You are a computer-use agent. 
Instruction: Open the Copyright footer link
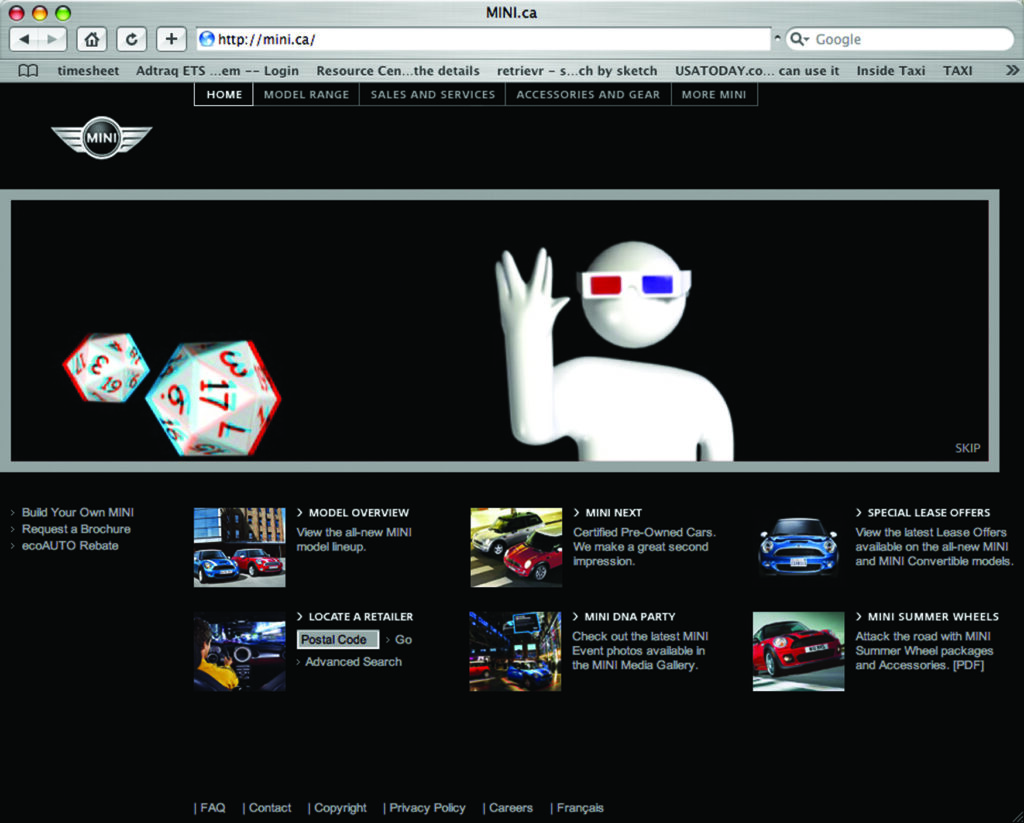point(340,808)
